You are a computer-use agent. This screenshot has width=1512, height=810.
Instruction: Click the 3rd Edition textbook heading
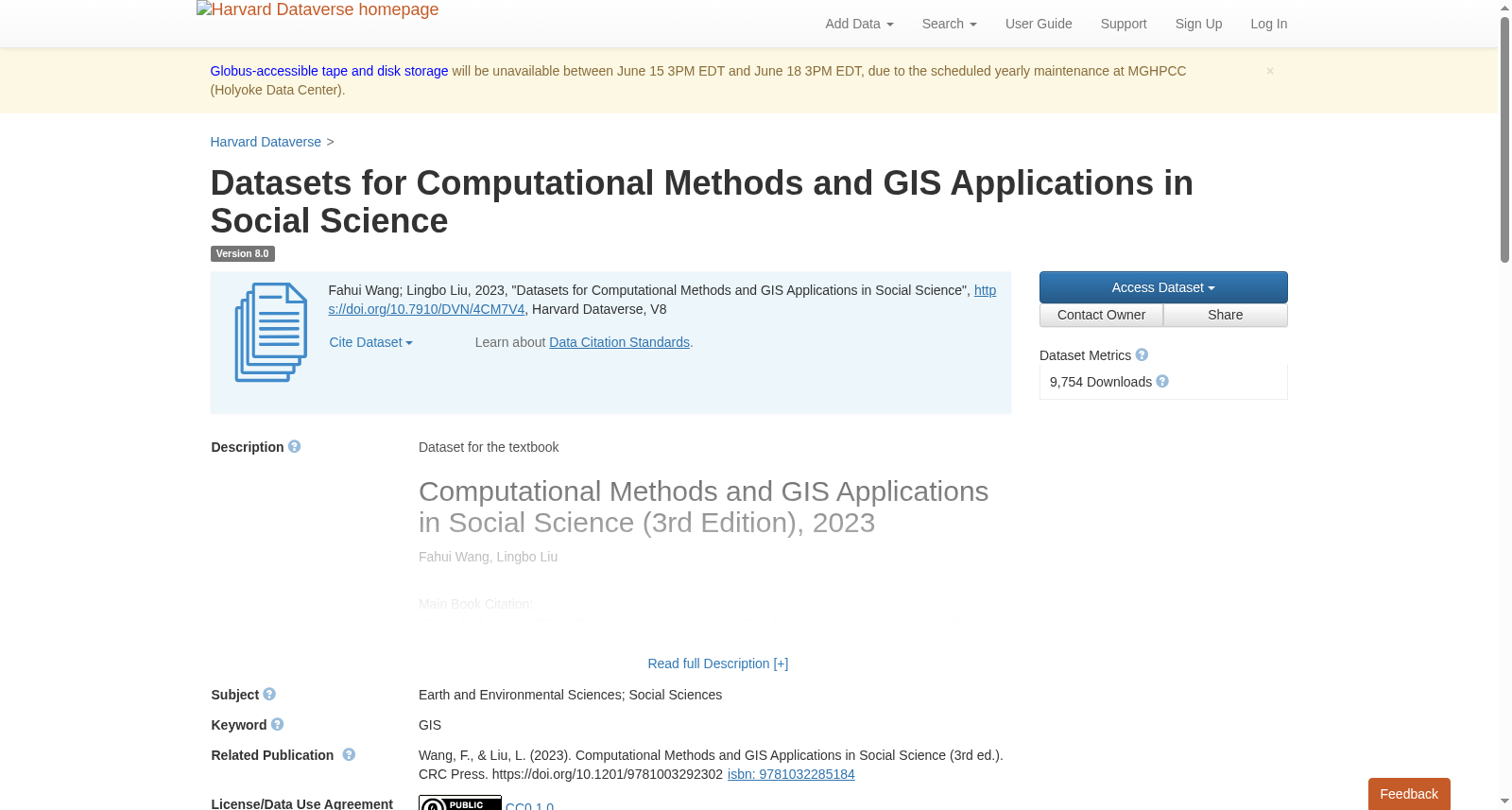(704, 507)
